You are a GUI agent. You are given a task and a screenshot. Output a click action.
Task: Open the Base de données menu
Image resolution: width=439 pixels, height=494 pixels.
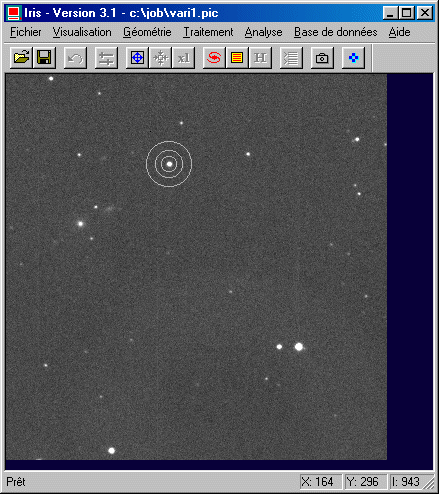335,32
